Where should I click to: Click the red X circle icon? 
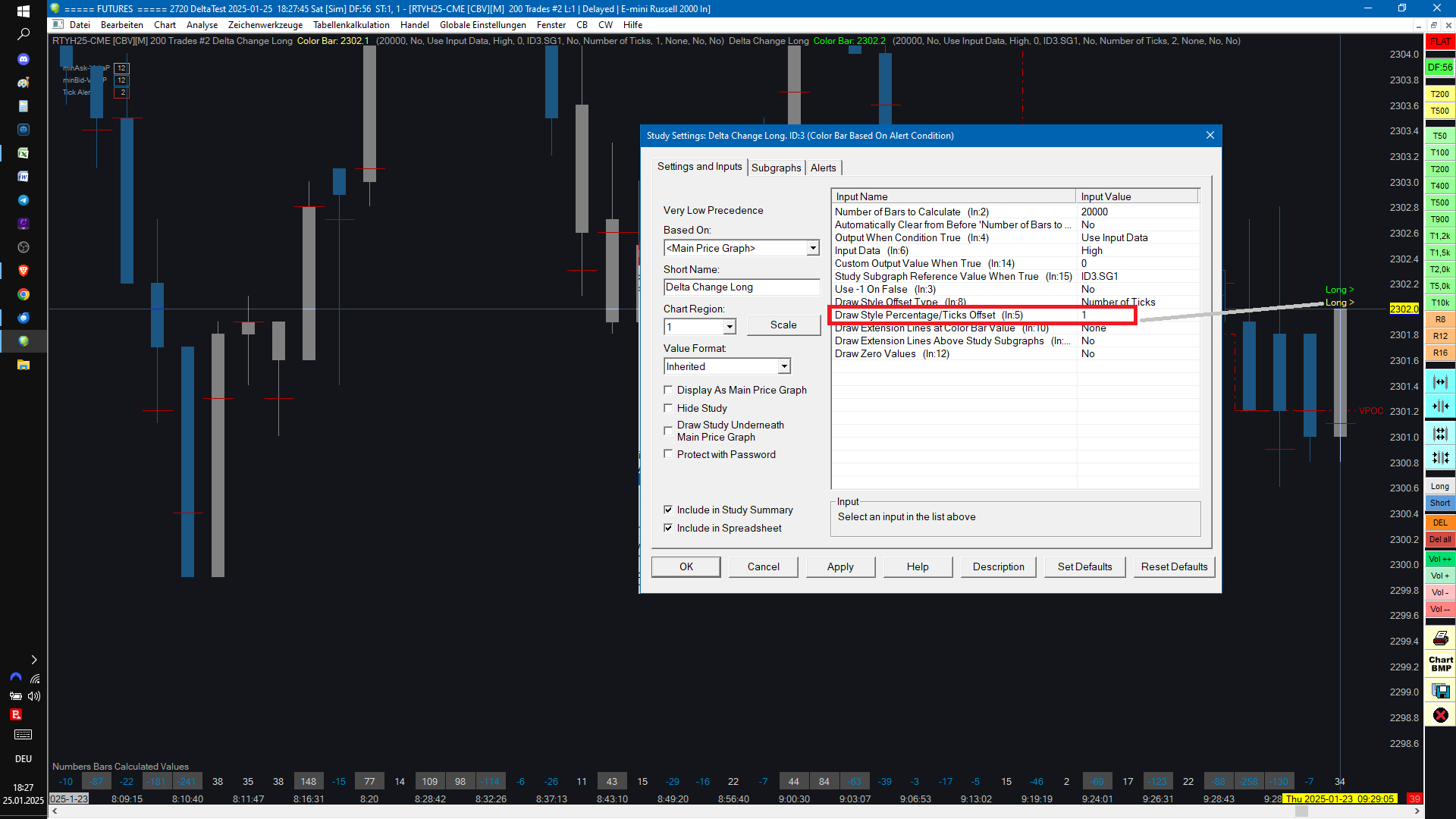point(1440,715)
